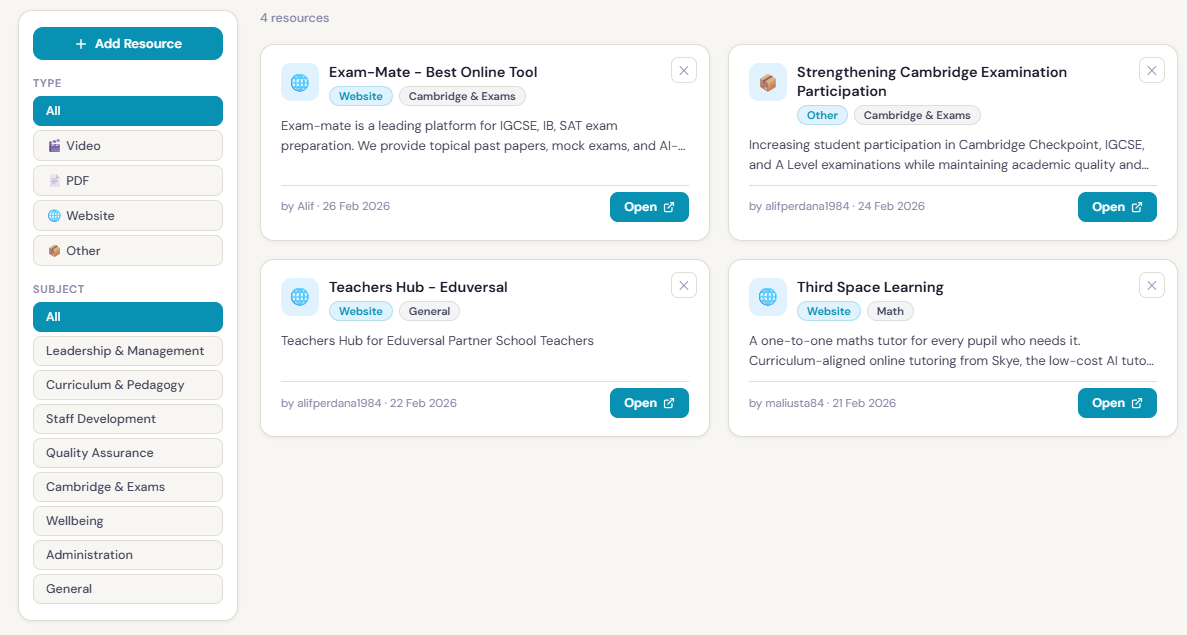Filter resources by Other type

point(128,251)
